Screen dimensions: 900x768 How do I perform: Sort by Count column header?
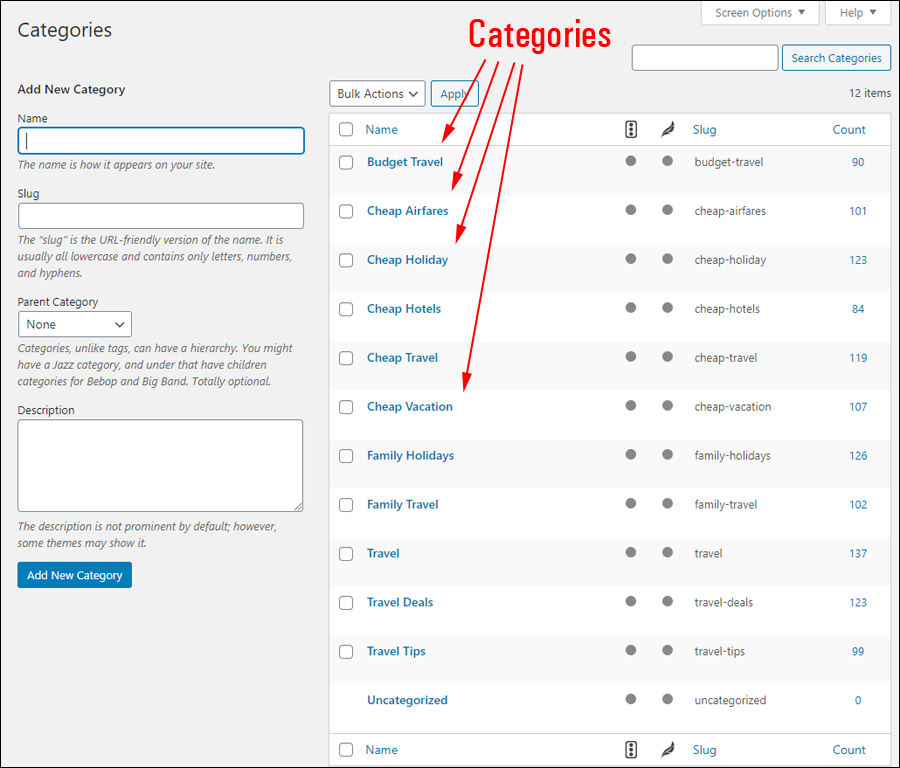849,129
